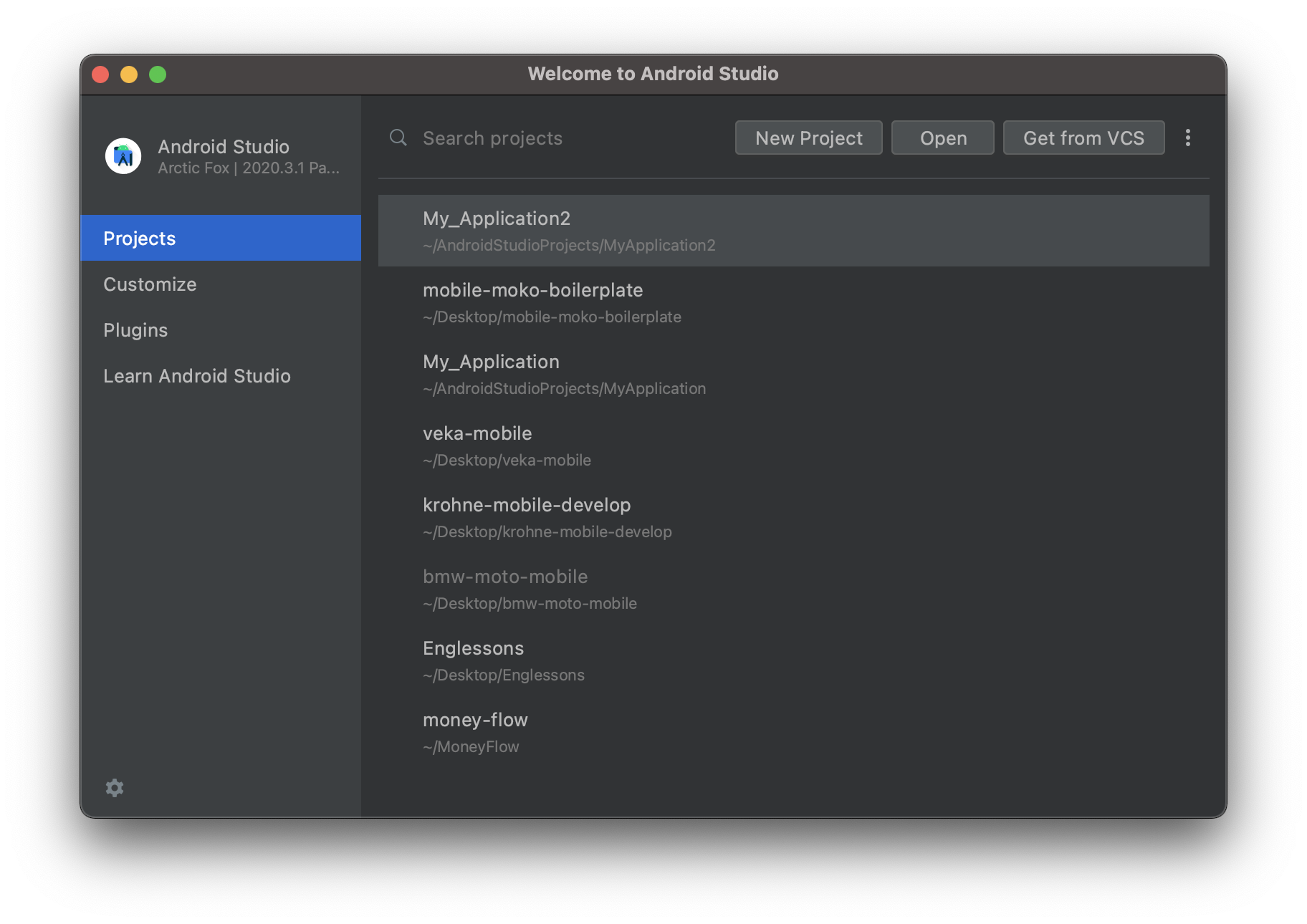The image size is (1307, 924).
Task: Click the search magnifier icon
Action: click(x=398, y=138)
